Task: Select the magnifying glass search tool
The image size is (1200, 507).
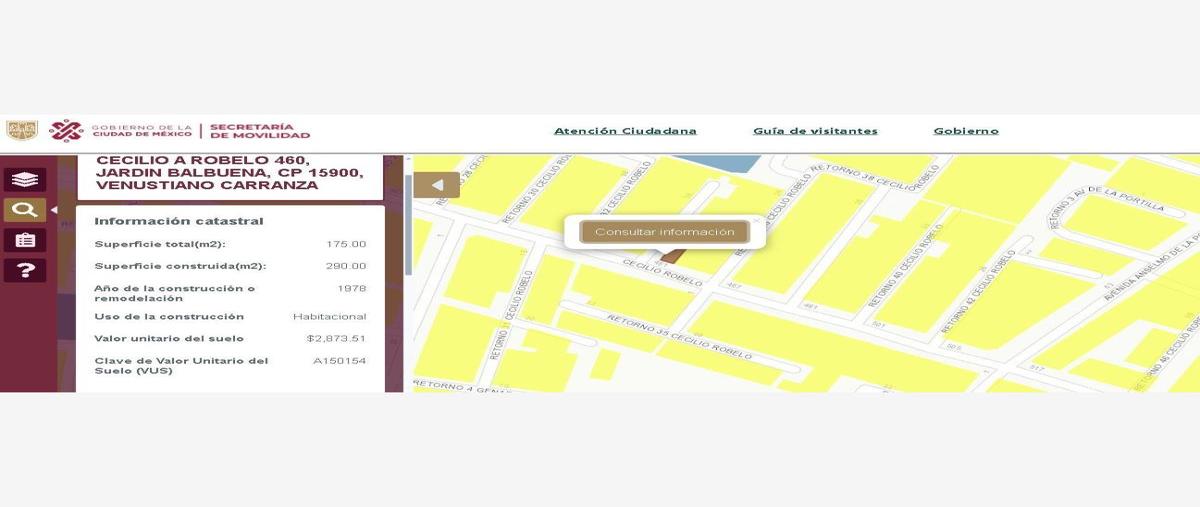Action: (x=24, y=210)
